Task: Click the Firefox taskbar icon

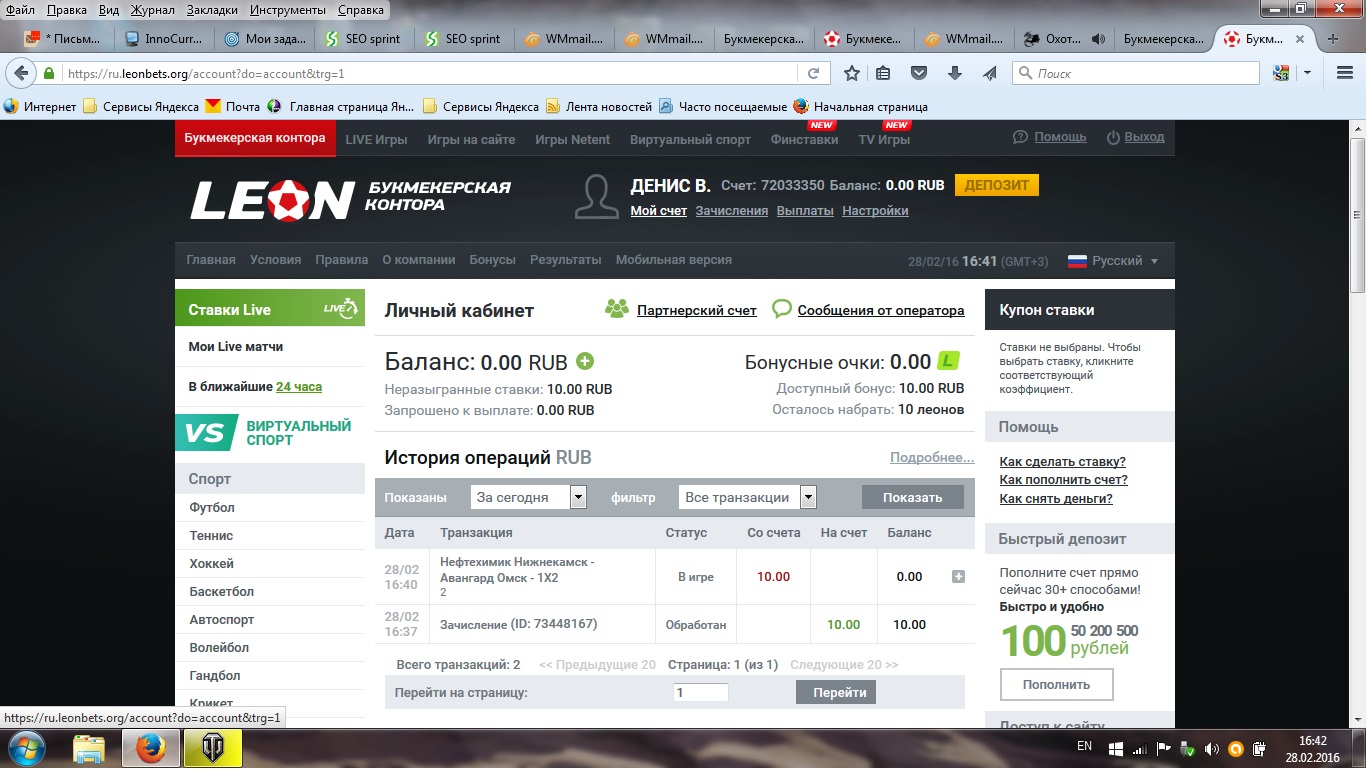Action: (x=150, y=748)
